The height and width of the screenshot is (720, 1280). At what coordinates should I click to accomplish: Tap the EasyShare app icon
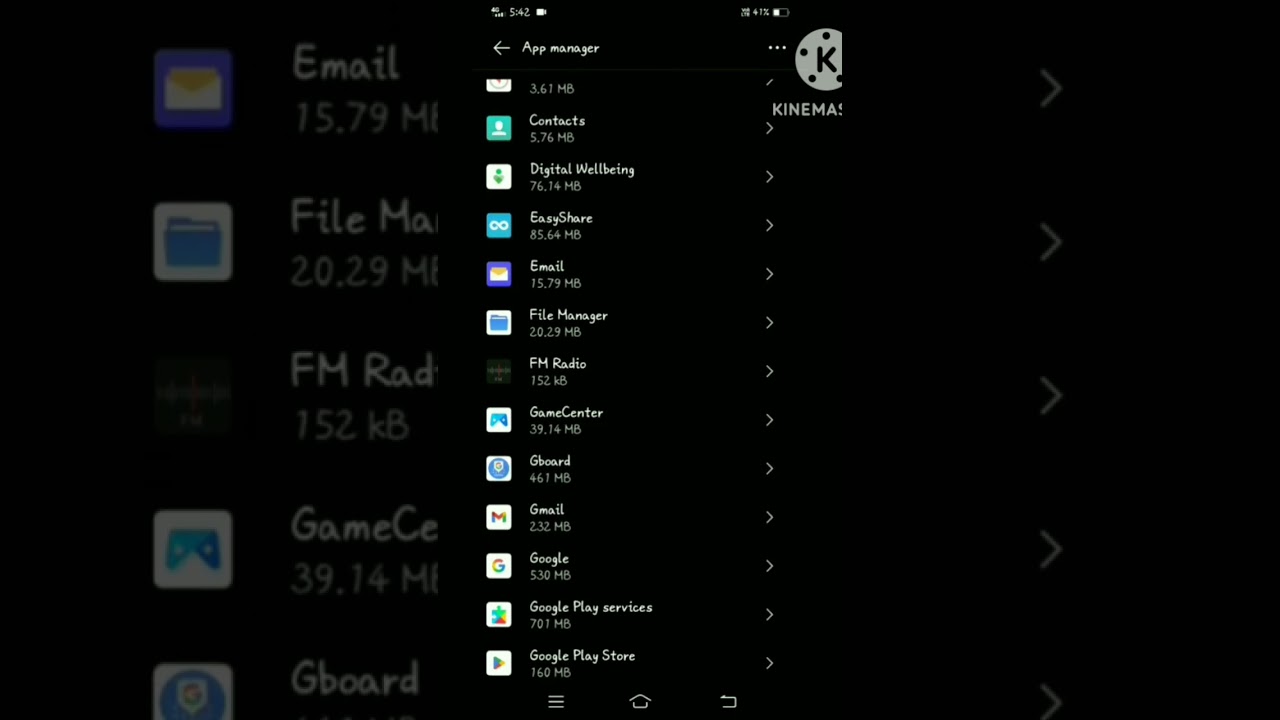(x=498, y=225)
